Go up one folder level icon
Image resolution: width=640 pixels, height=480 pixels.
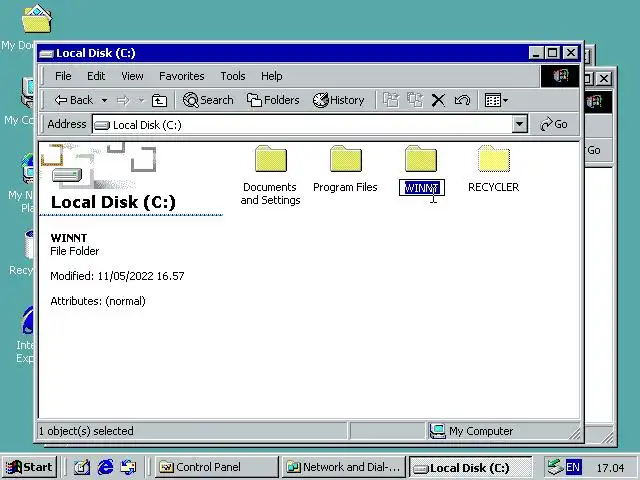(159, 100)
